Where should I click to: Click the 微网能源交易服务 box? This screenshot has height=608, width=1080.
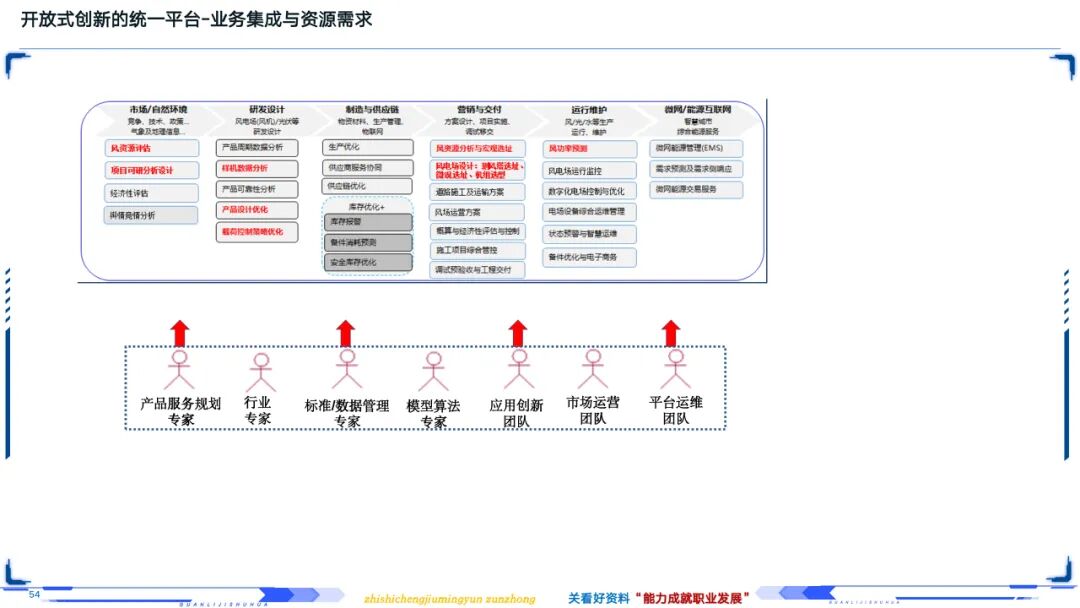tap(696, 189)
